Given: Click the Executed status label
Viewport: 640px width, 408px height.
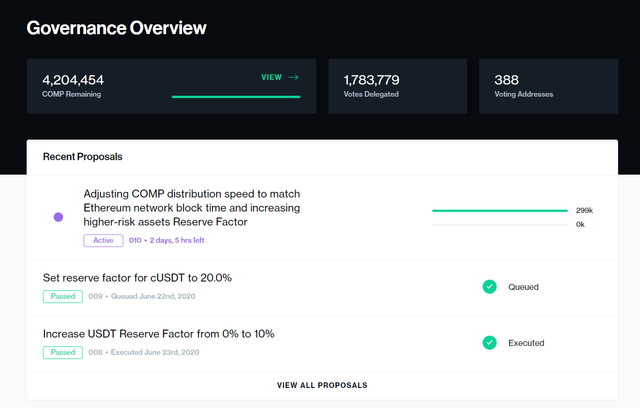Looking at the screenshot, I should click(x=526, y=343).
